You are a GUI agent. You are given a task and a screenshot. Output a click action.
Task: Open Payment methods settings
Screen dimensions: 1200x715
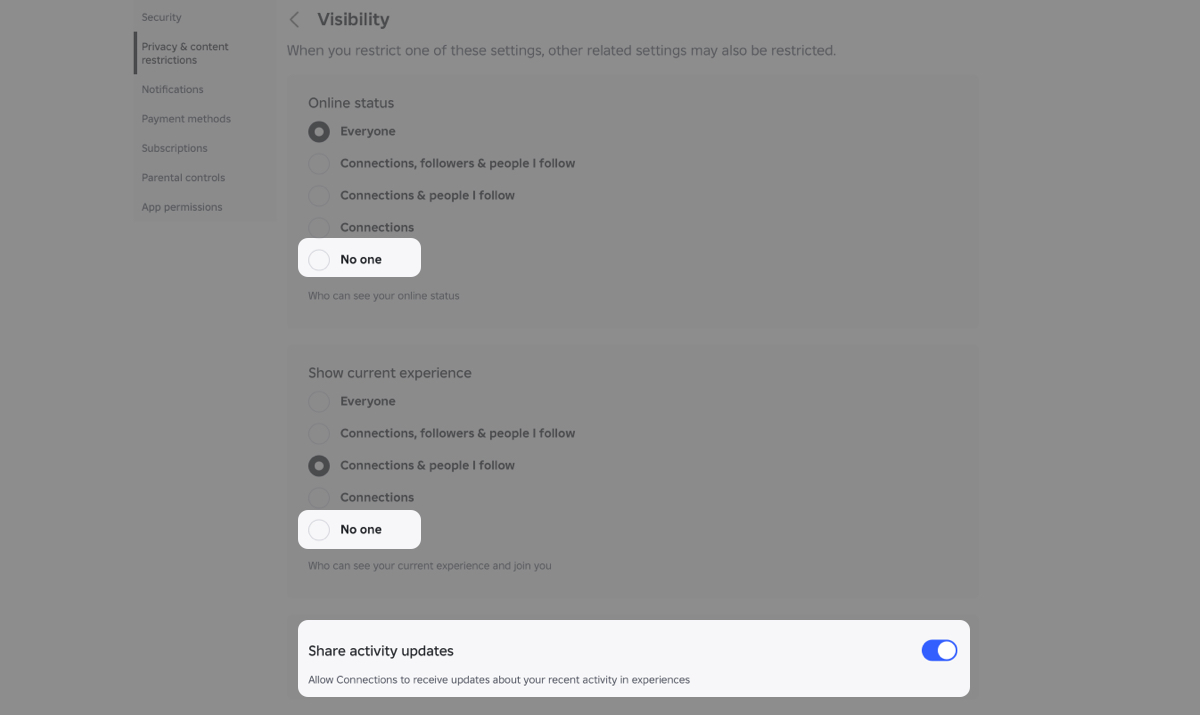click(186, 118)
